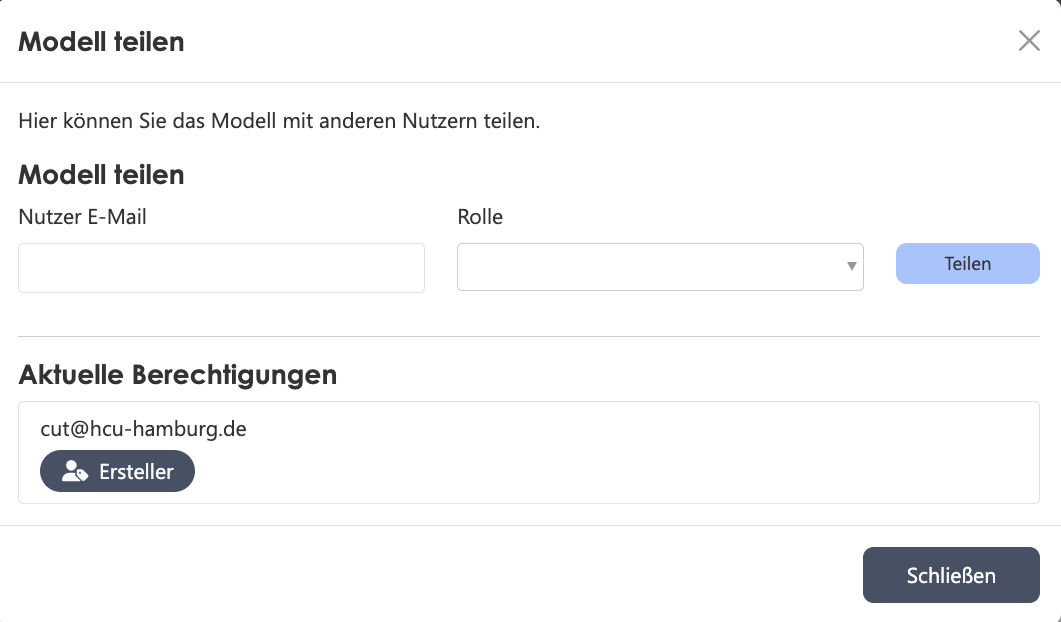Image resolution: width=1061 pixels, height=622 pixels.
Task: Click the sentence about sharing with other users
Action: point(279,121)
